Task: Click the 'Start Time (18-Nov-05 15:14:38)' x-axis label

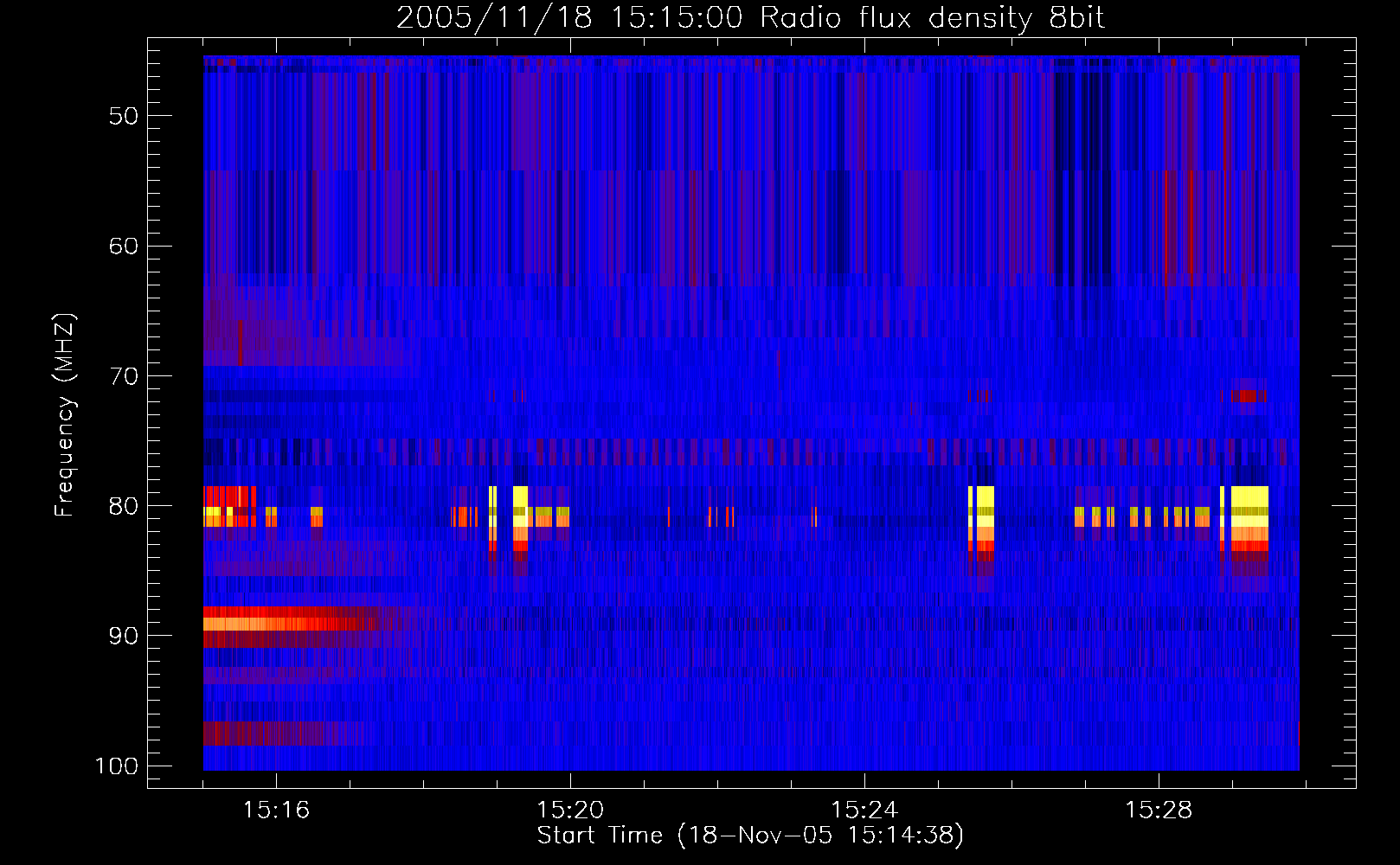Action: tap(750, 836)
